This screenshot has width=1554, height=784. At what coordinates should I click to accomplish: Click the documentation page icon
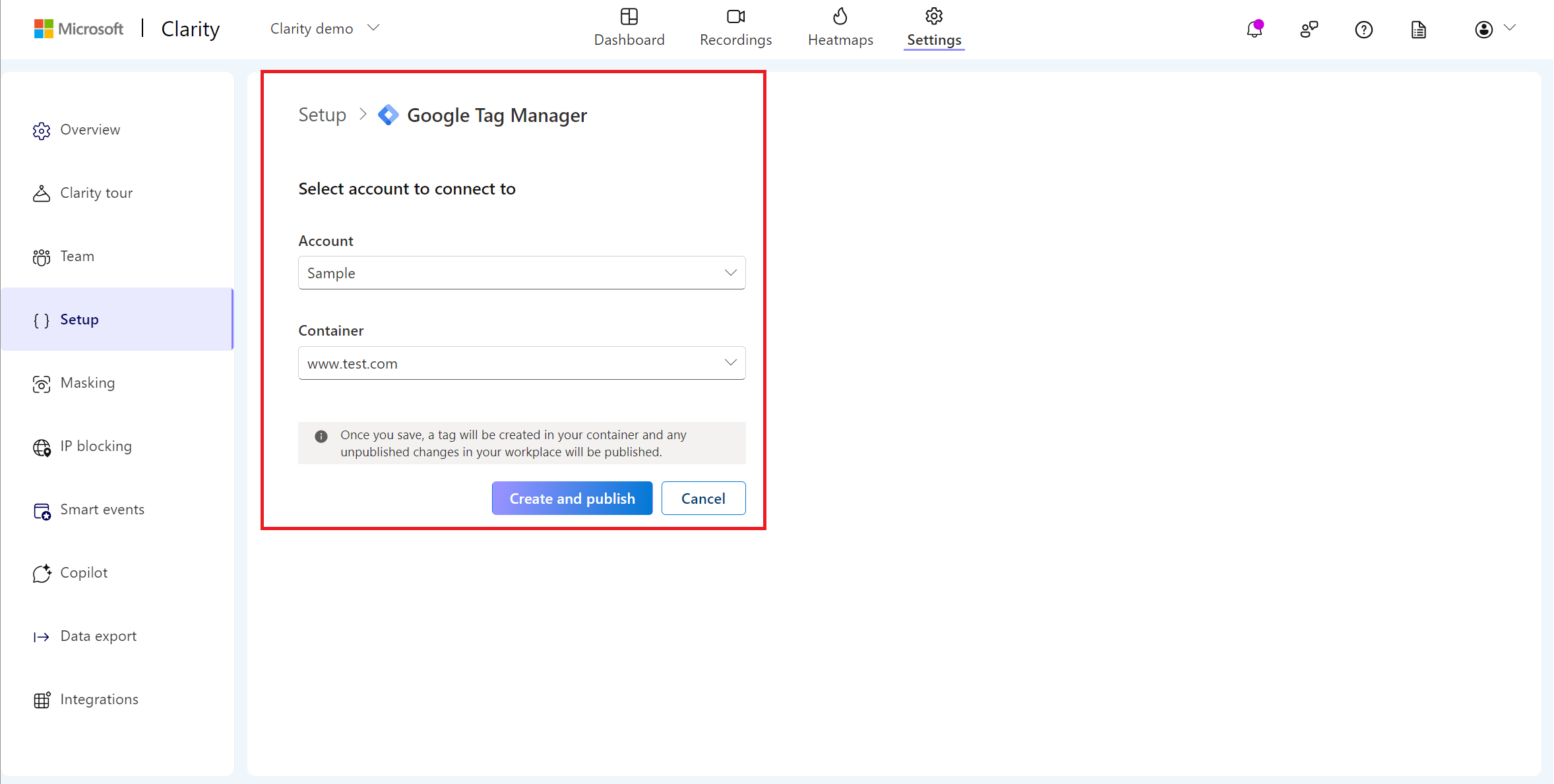[1419, 30]
